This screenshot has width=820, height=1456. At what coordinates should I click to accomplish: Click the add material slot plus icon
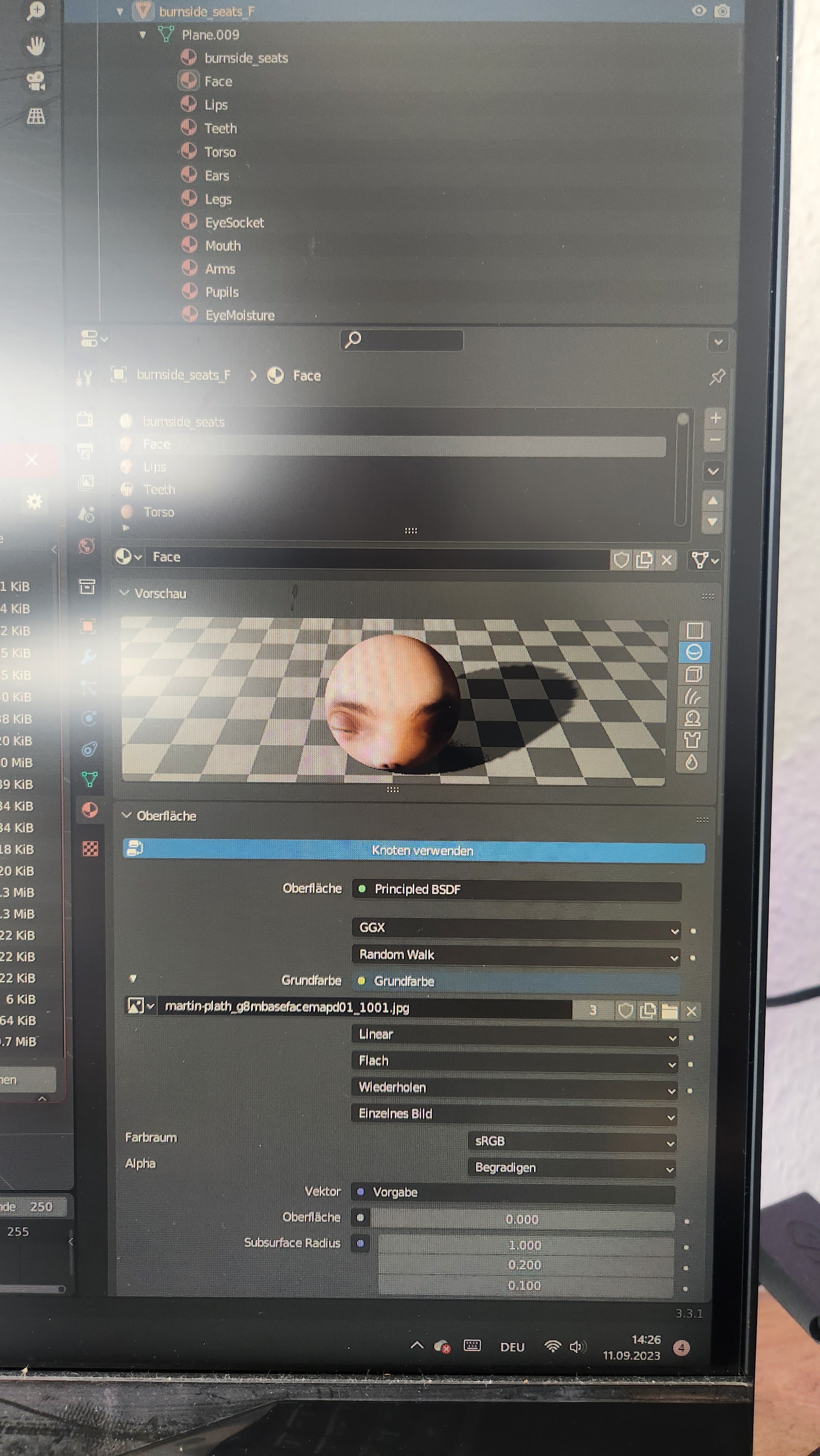715,418
